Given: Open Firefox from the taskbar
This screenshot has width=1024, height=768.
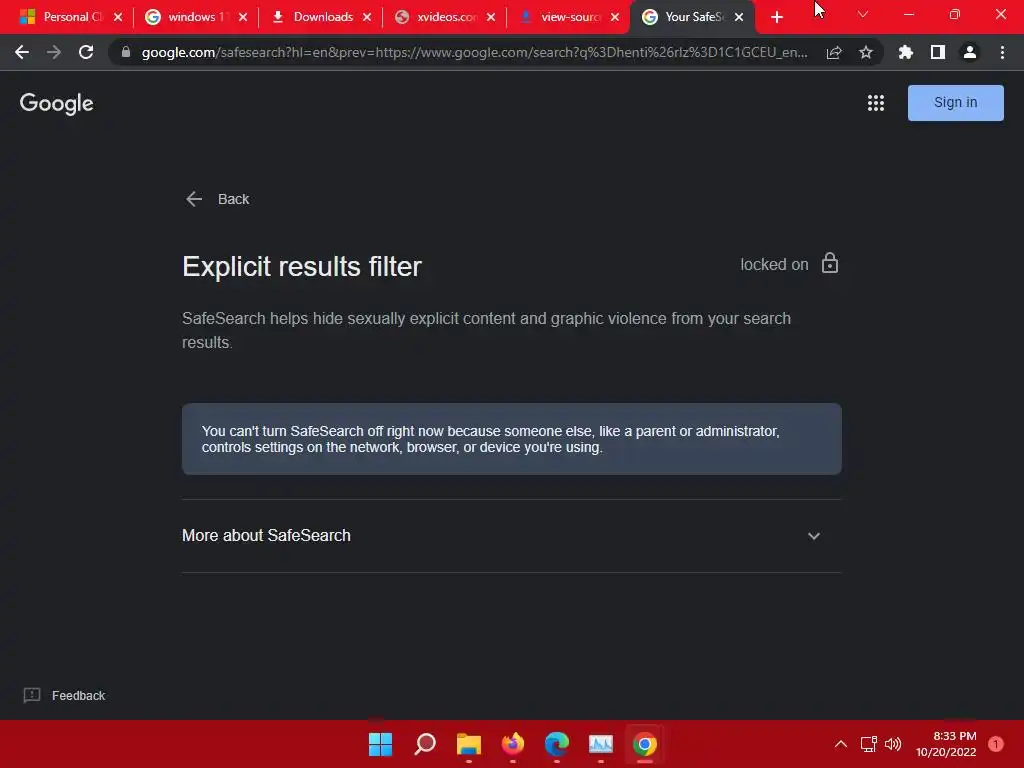Looking at the screenshot, I should (513, 744).
